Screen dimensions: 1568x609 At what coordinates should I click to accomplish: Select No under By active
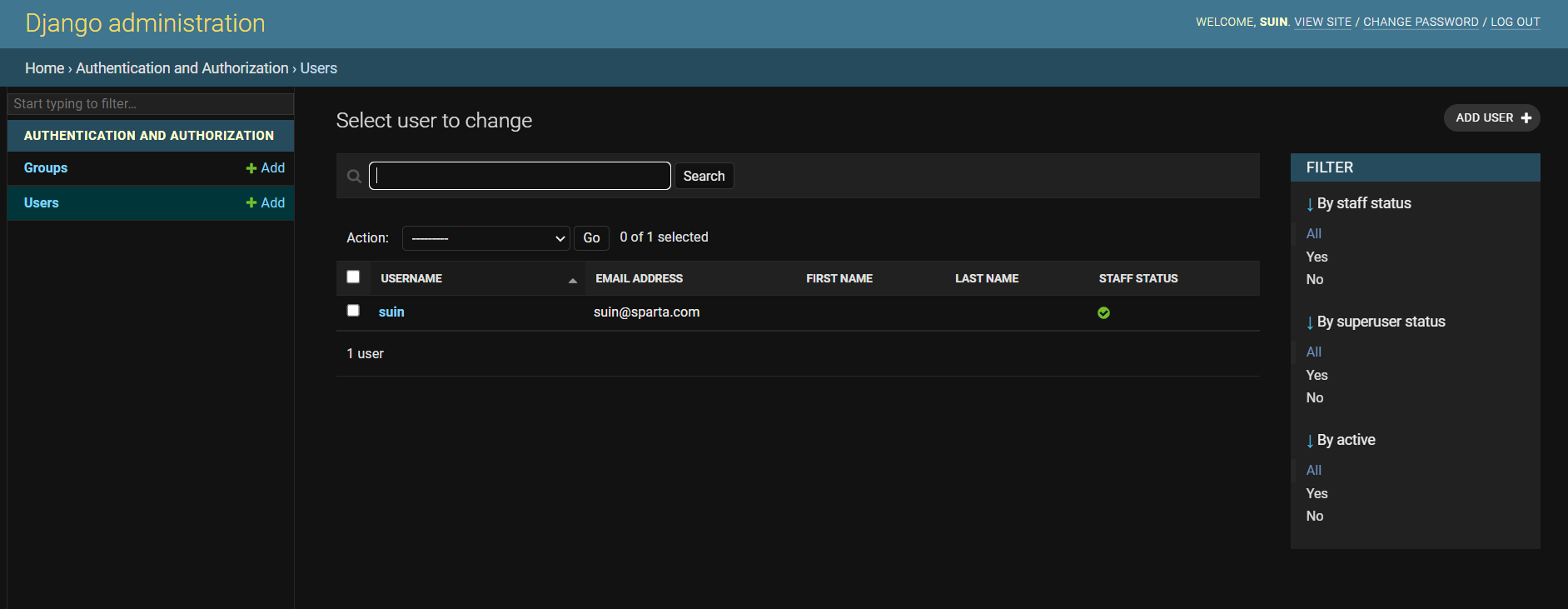tap(1314, 517)
